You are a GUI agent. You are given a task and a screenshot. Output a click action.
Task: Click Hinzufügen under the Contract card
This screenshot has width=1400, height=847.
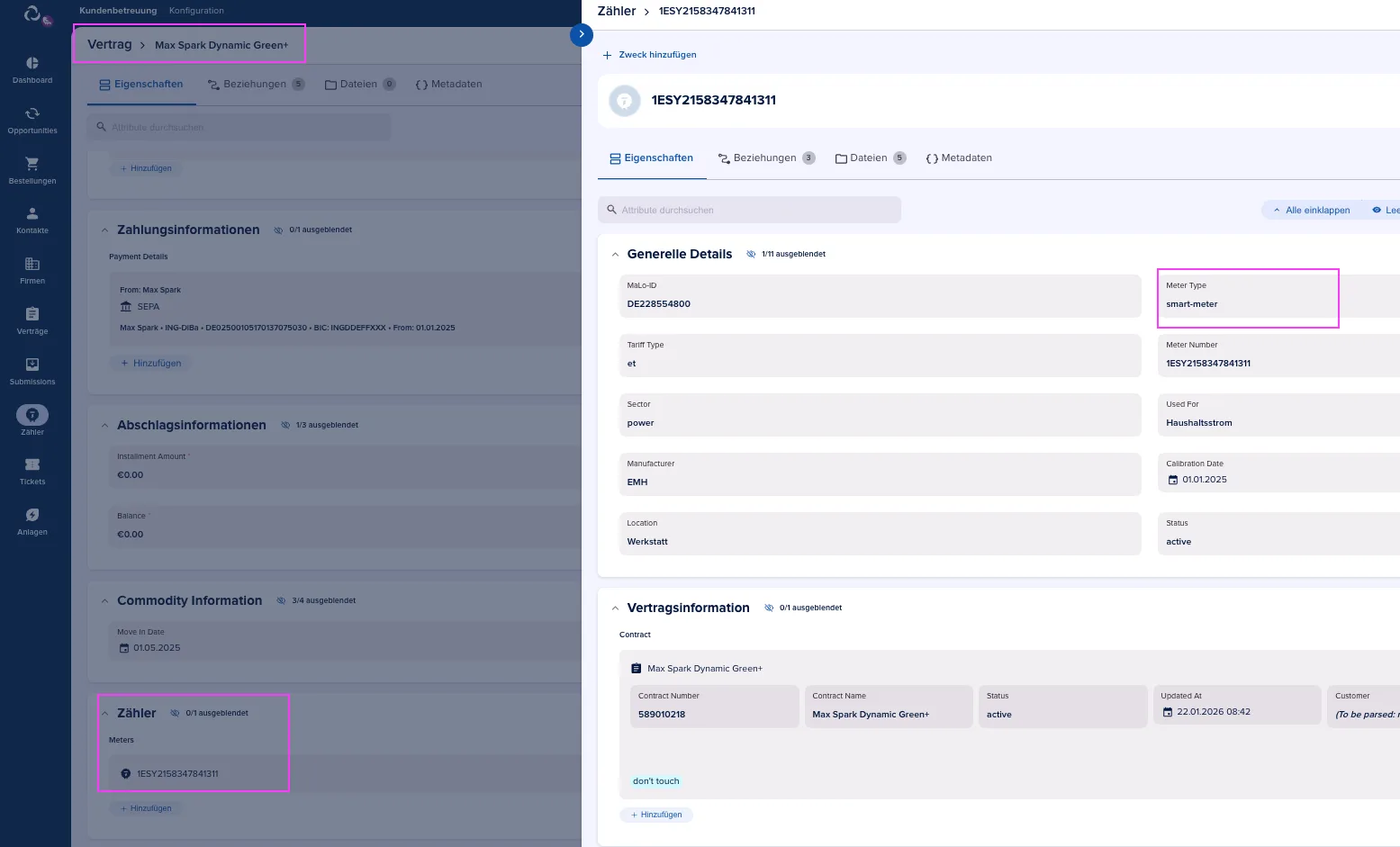coord(656,815)
